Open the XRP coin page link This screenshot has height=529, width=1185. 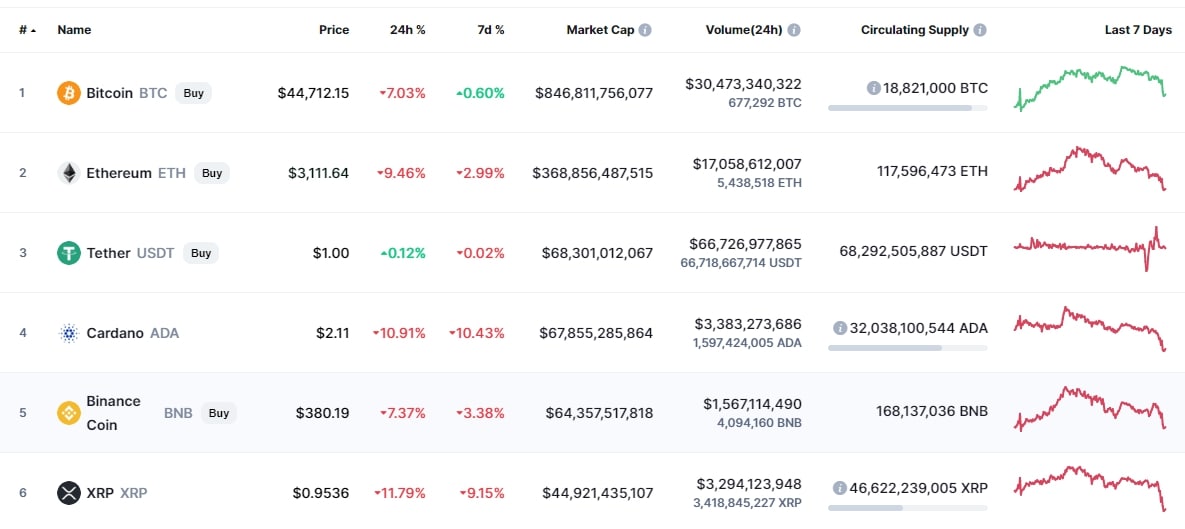point(100,493)
